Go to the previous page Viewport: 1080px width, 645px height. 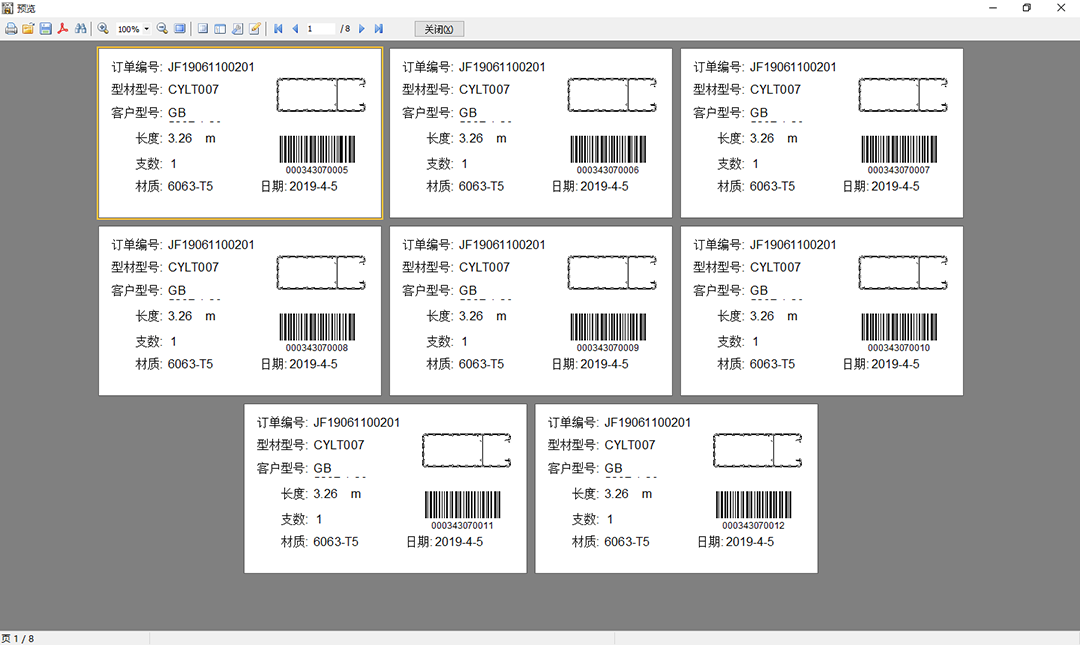(x=295, y=29)
